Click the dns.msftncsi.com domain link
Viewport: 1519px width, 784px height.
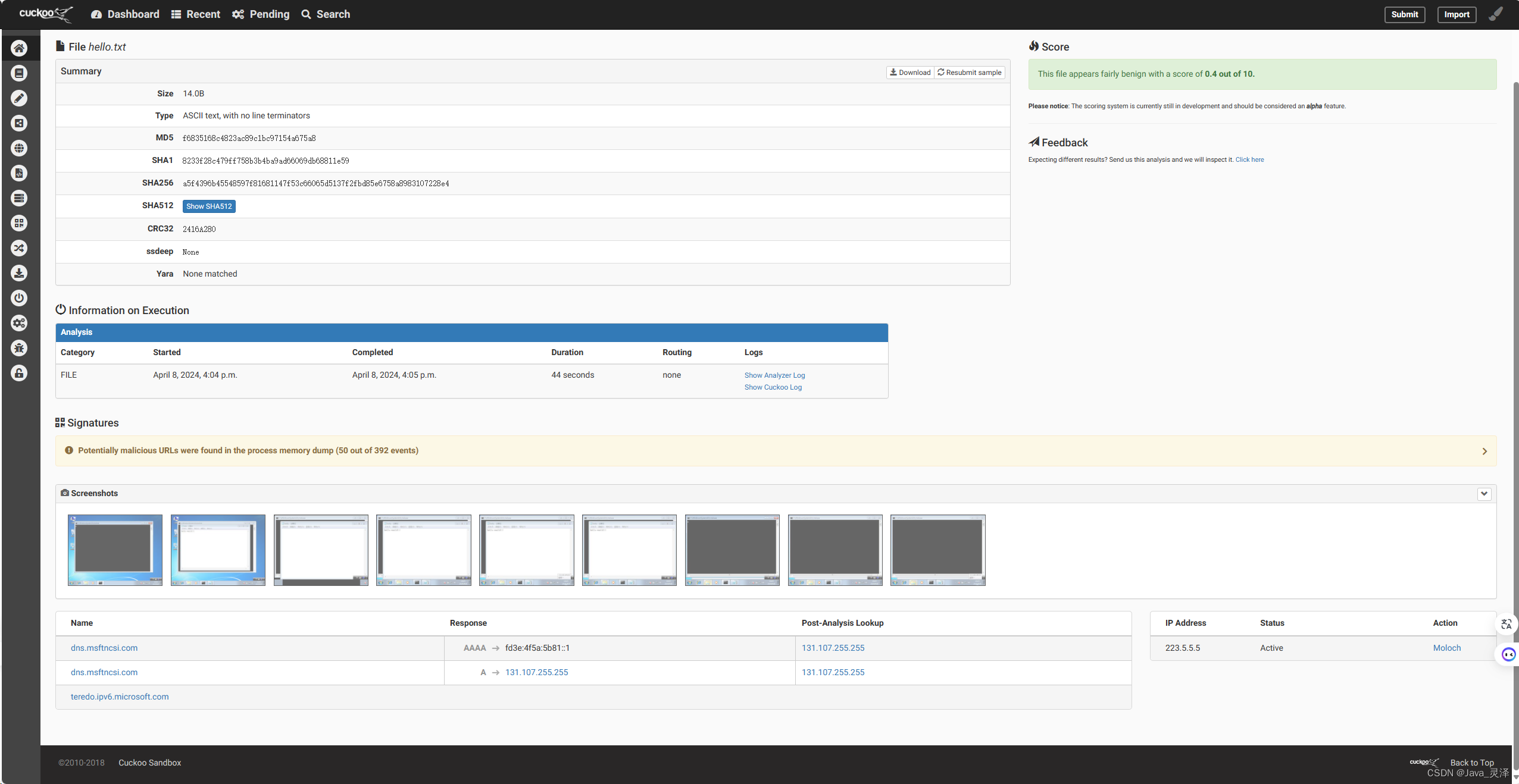[104, 648]
